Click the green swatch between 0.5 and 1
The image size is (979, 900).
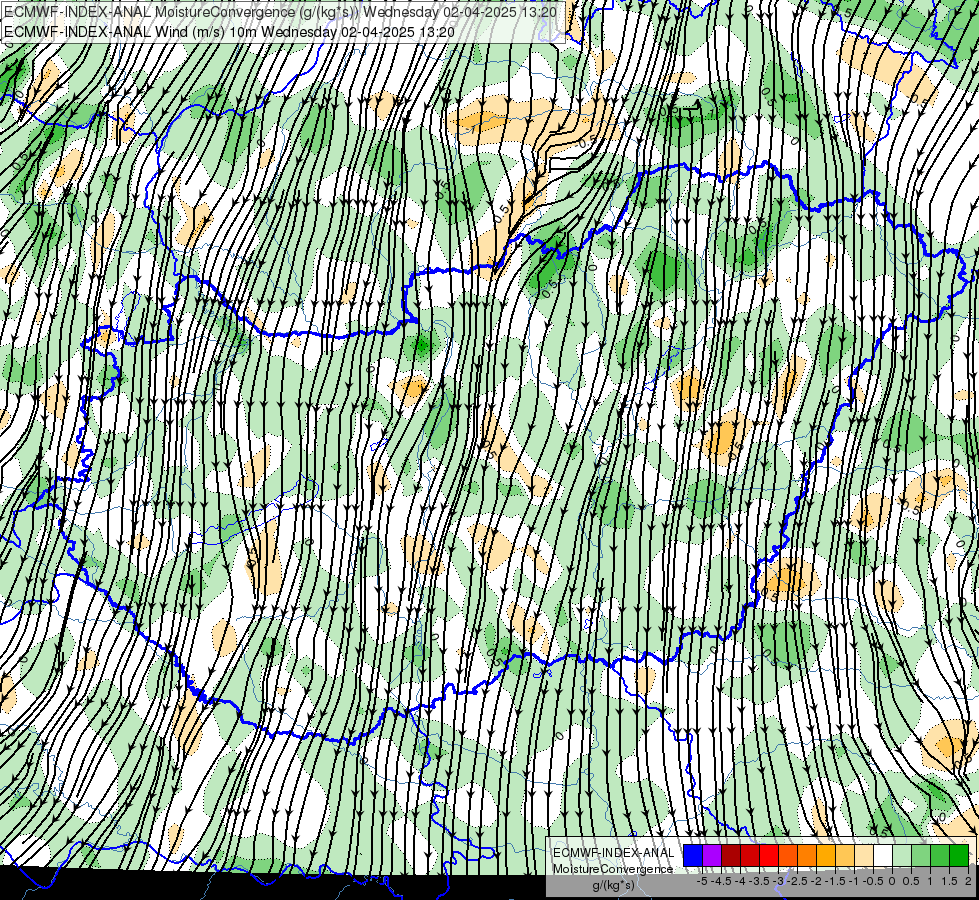coord(921,855)
